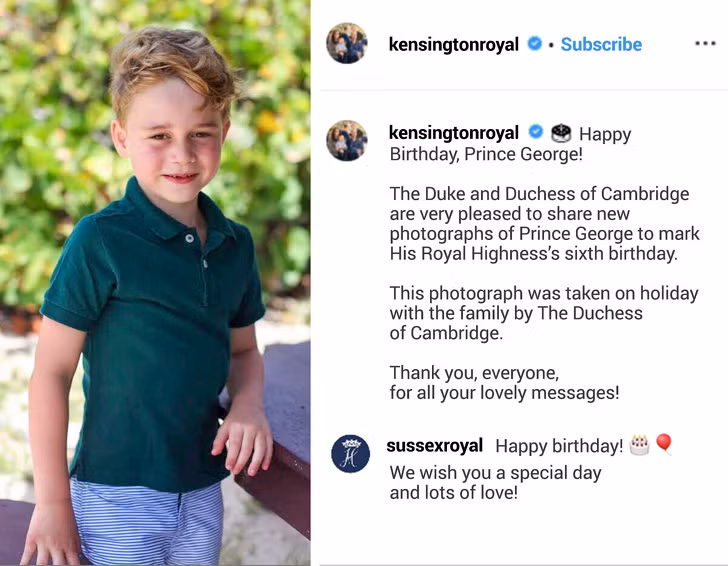Open the kensingtonroyal username in the caption

coord(453,133)
